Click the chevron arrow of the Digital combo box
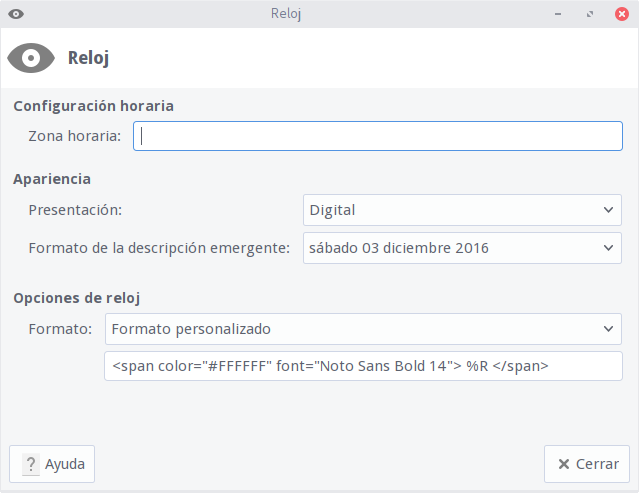 coord(609,210)
